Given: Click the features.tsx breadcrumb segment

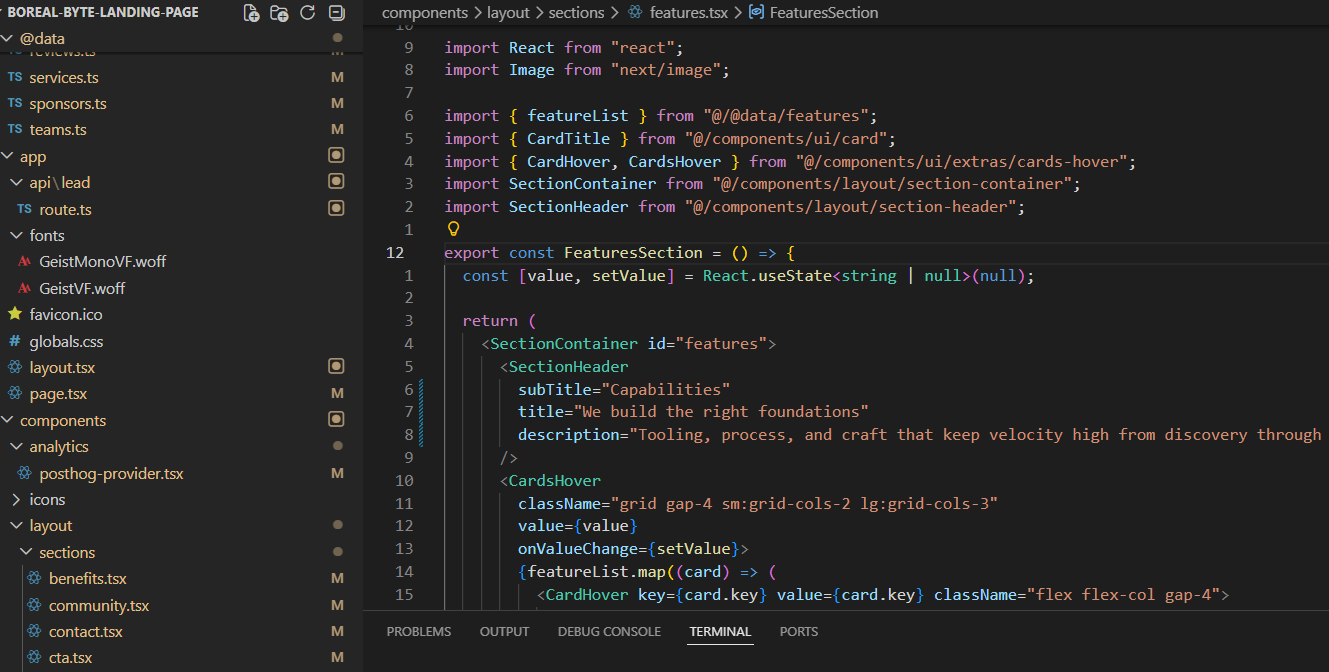Looking at the screenshot, I should coord(689,13).
